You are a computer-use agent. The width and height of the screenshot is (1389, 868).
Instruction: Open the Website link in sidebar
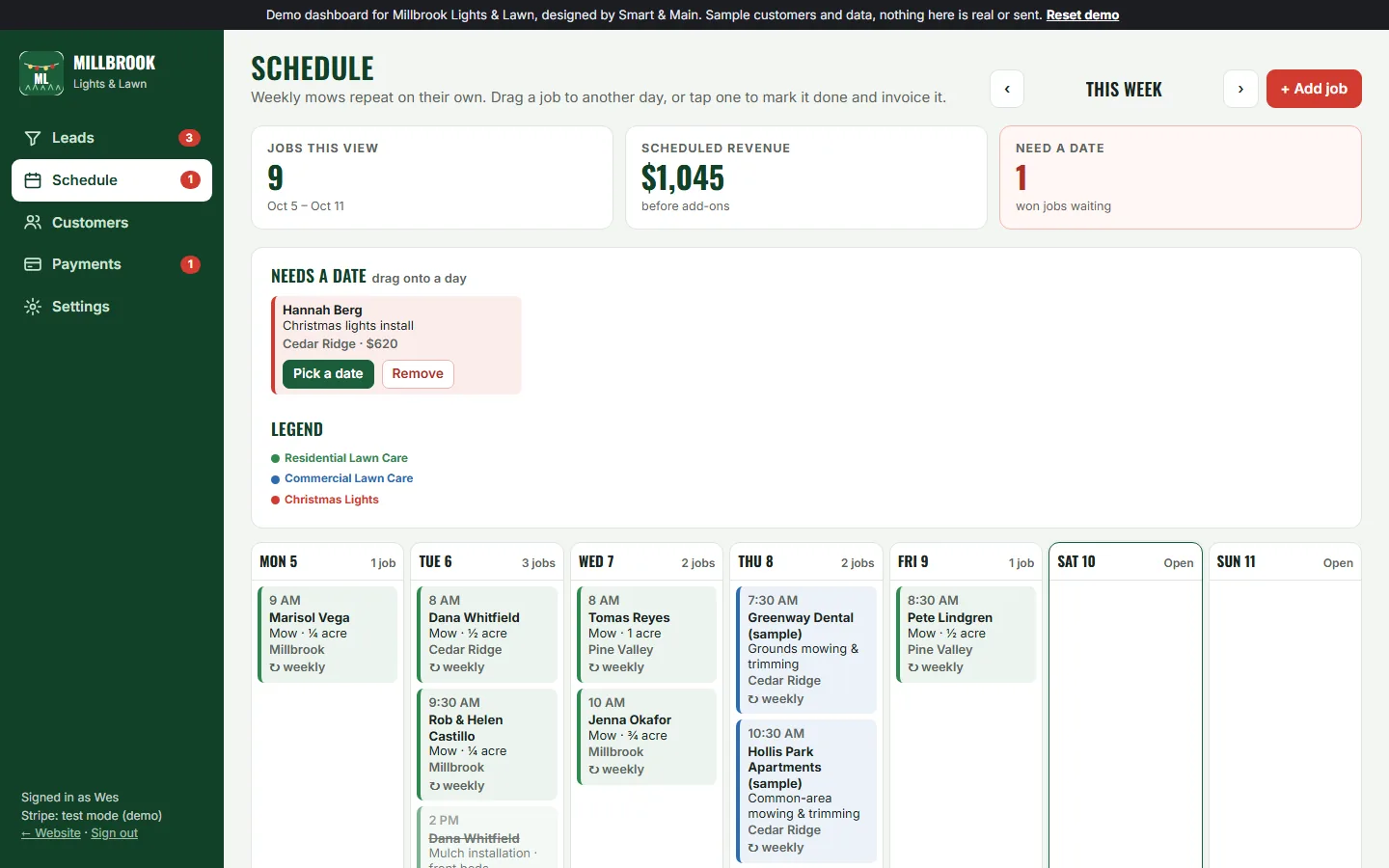51,833
